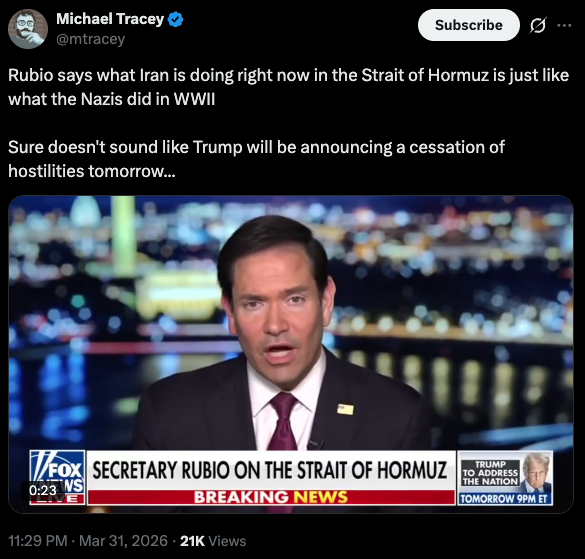Click the blue verified checkmark badge
Screen dimensions: 585x559
(x=175, y=19)
